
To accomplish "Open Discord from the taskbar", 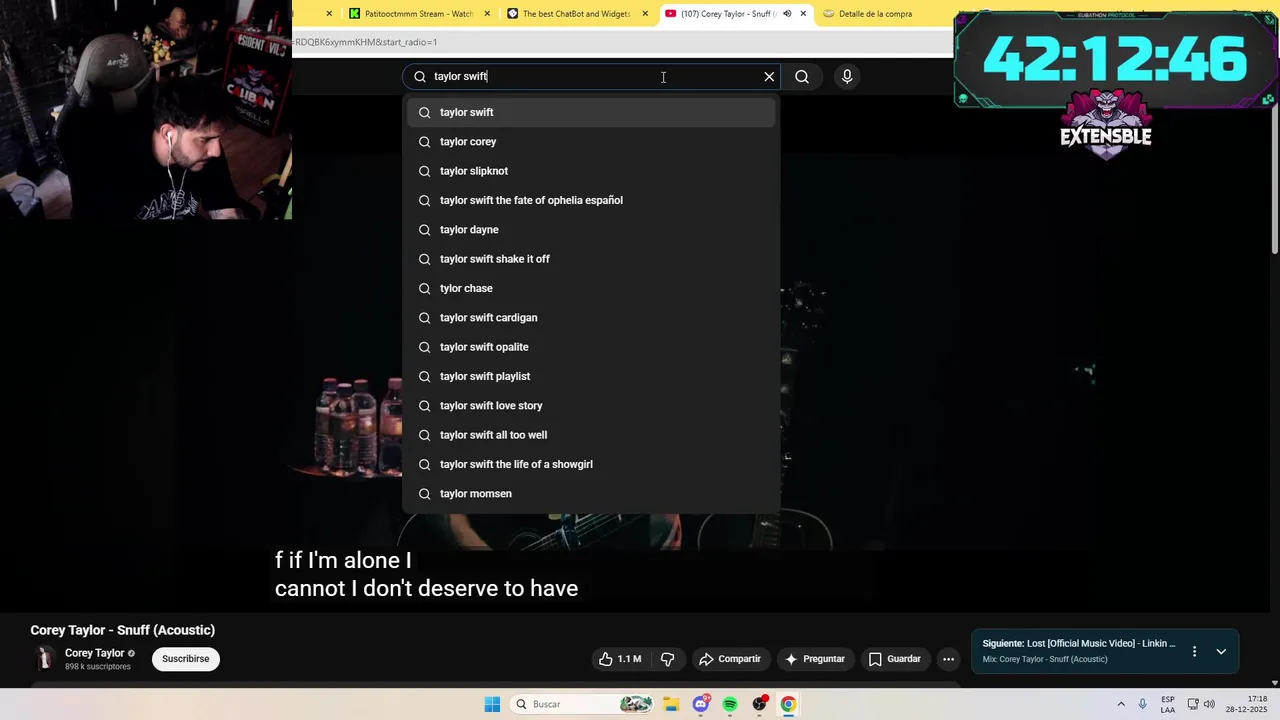I will [x=701, y=704].
